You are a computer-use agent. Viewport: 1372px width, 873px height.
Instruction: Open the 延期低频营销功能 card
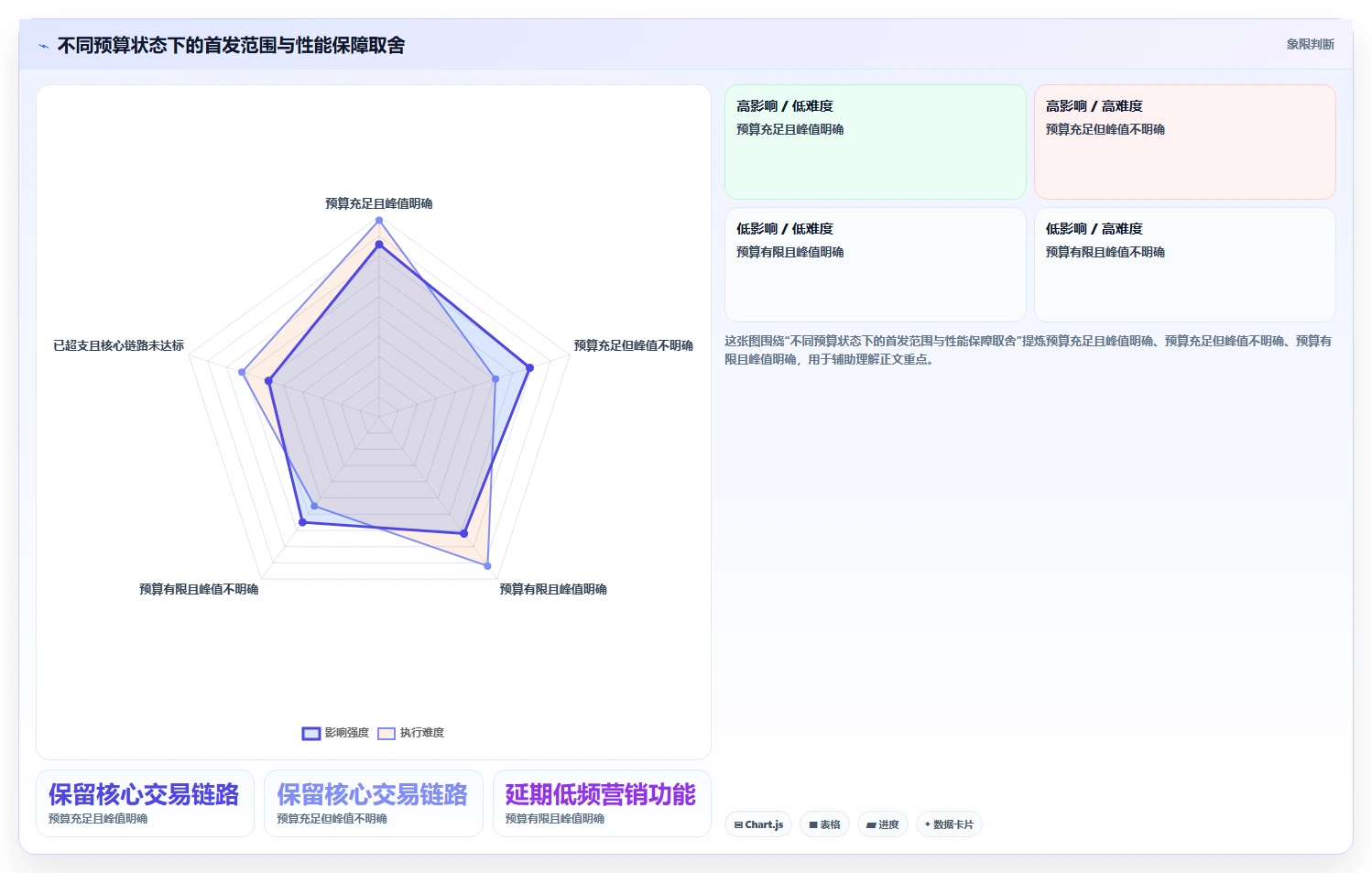pos(602,803)
